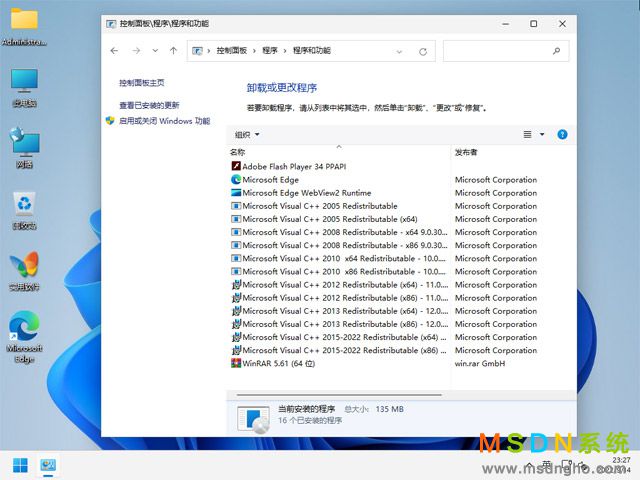Open recent locations dropdown arrow
Viewport: 640px width, 480px height.
pyautogui.click(x=155, y=51)
